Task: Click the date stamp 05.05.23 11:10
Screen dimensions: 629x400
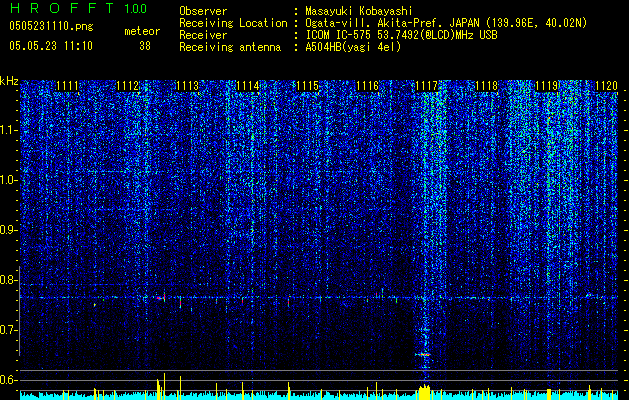Action: click(51, 46)
